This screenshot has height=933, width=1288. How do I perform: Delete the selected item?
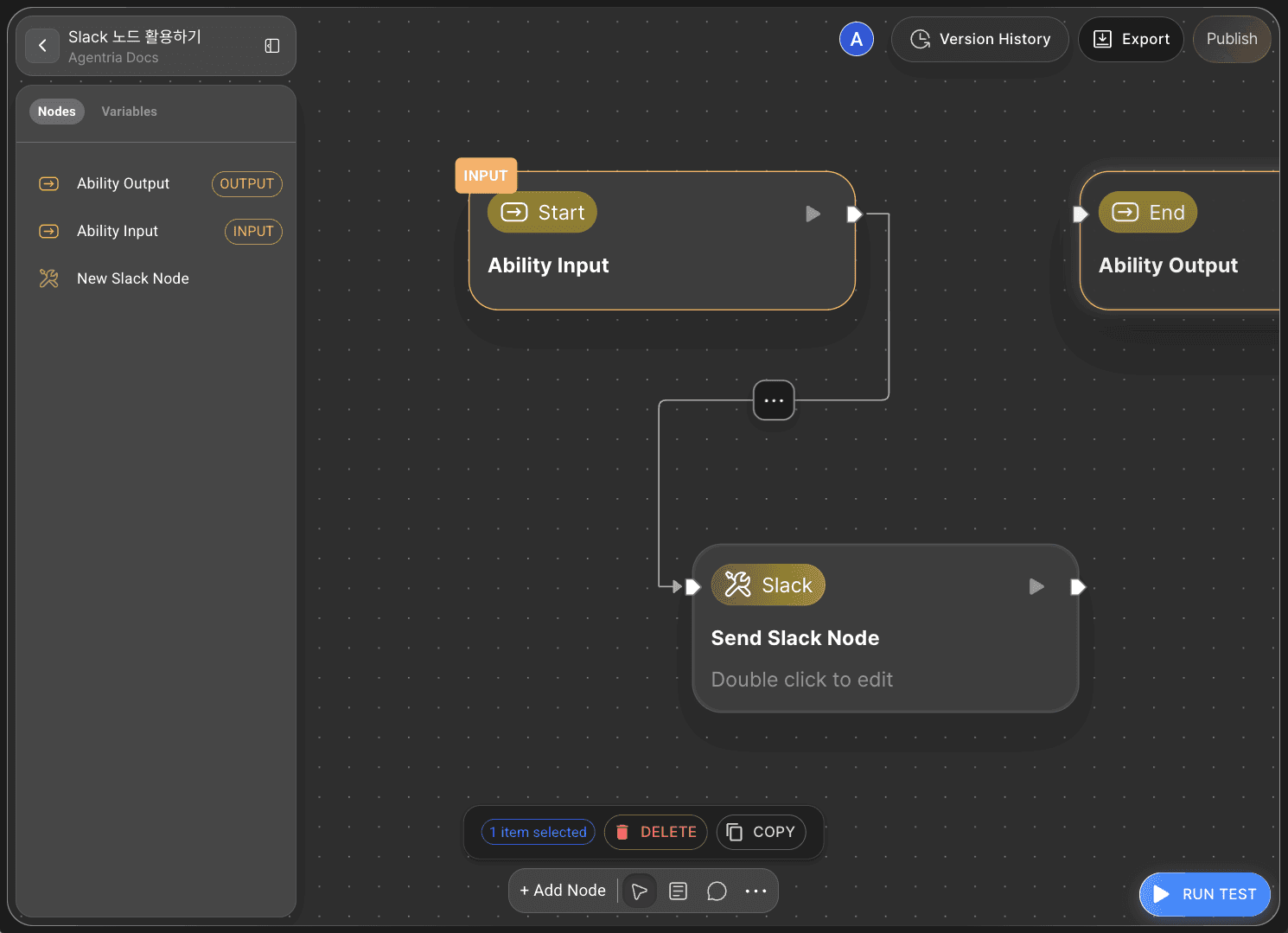656,832
